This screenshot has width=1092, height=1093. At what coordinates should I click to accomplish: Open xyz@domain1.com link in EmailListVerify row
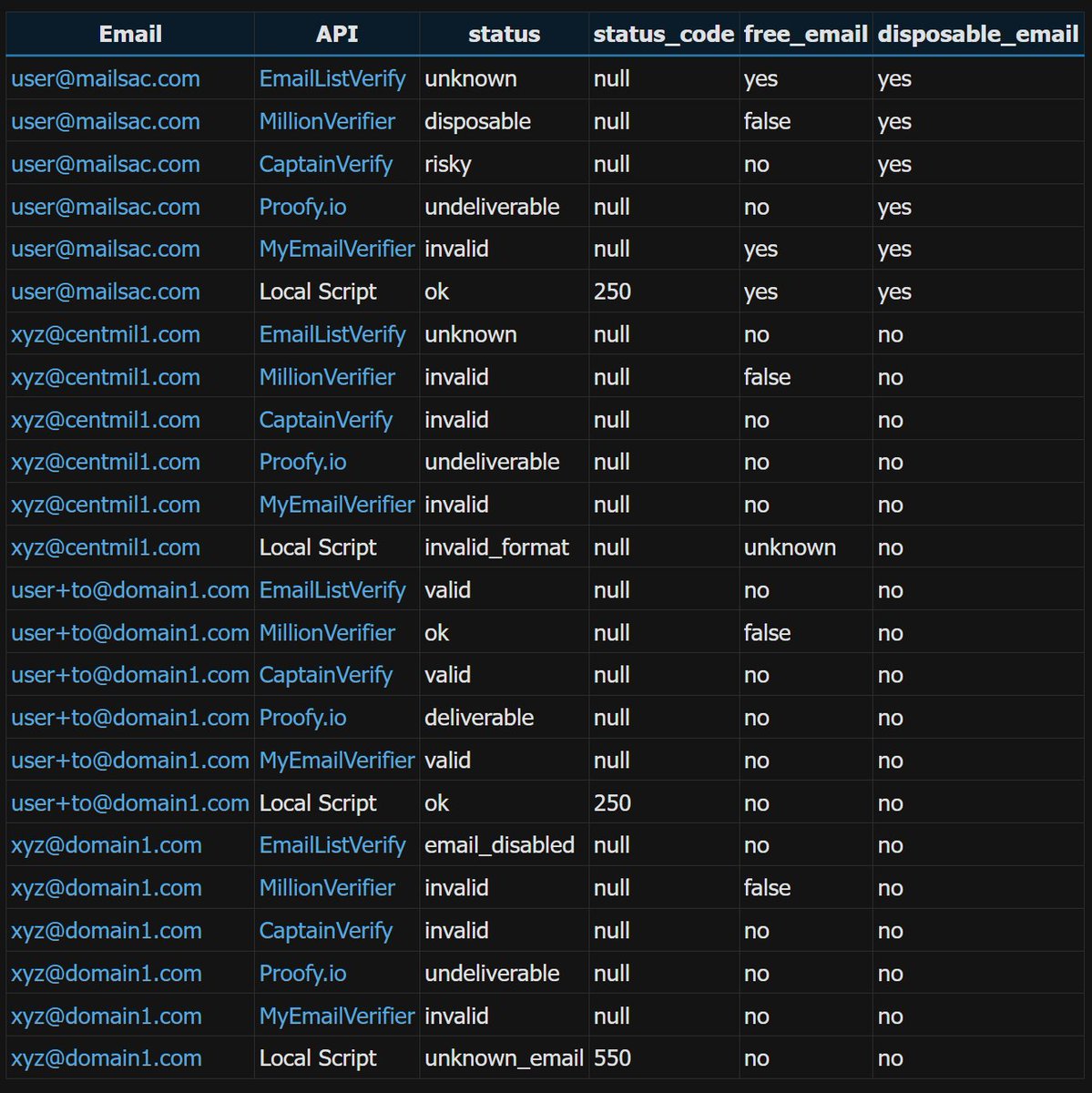tap(107, 845)
